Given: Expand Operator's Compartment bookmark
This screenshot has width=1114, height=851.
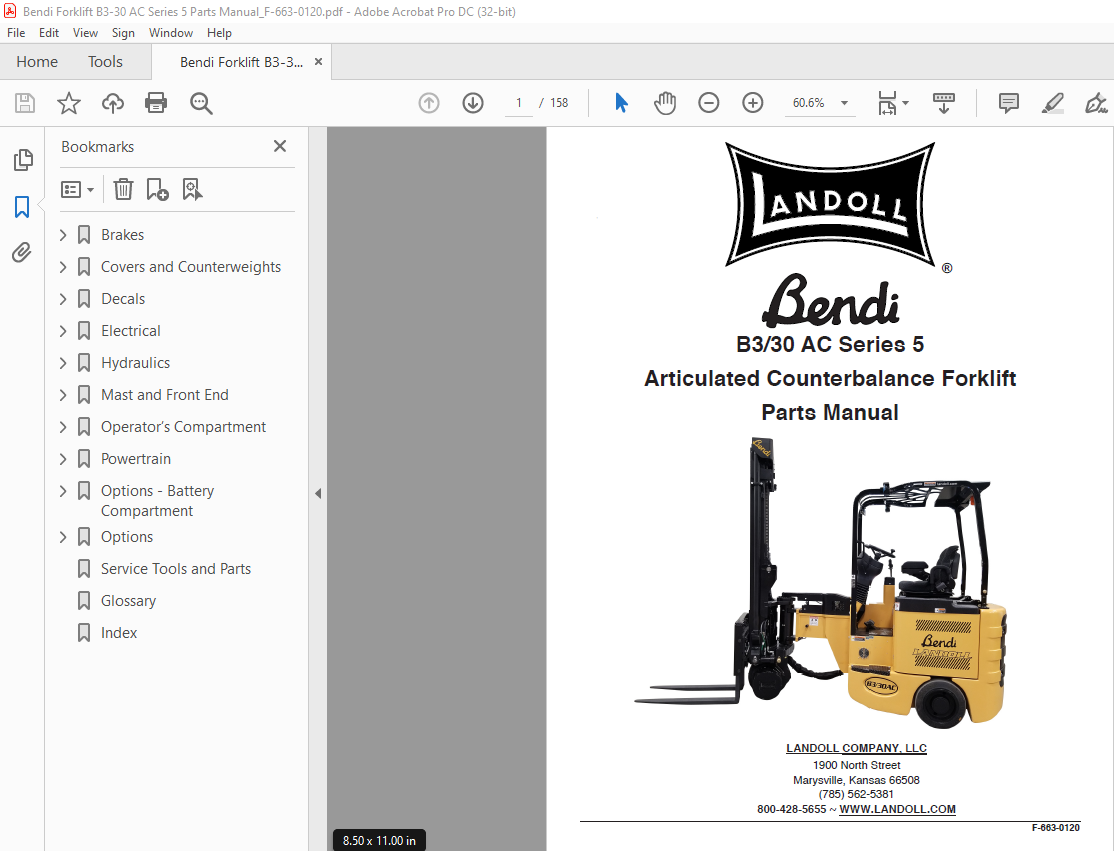Looking at the screenshot, I should 63,426.
